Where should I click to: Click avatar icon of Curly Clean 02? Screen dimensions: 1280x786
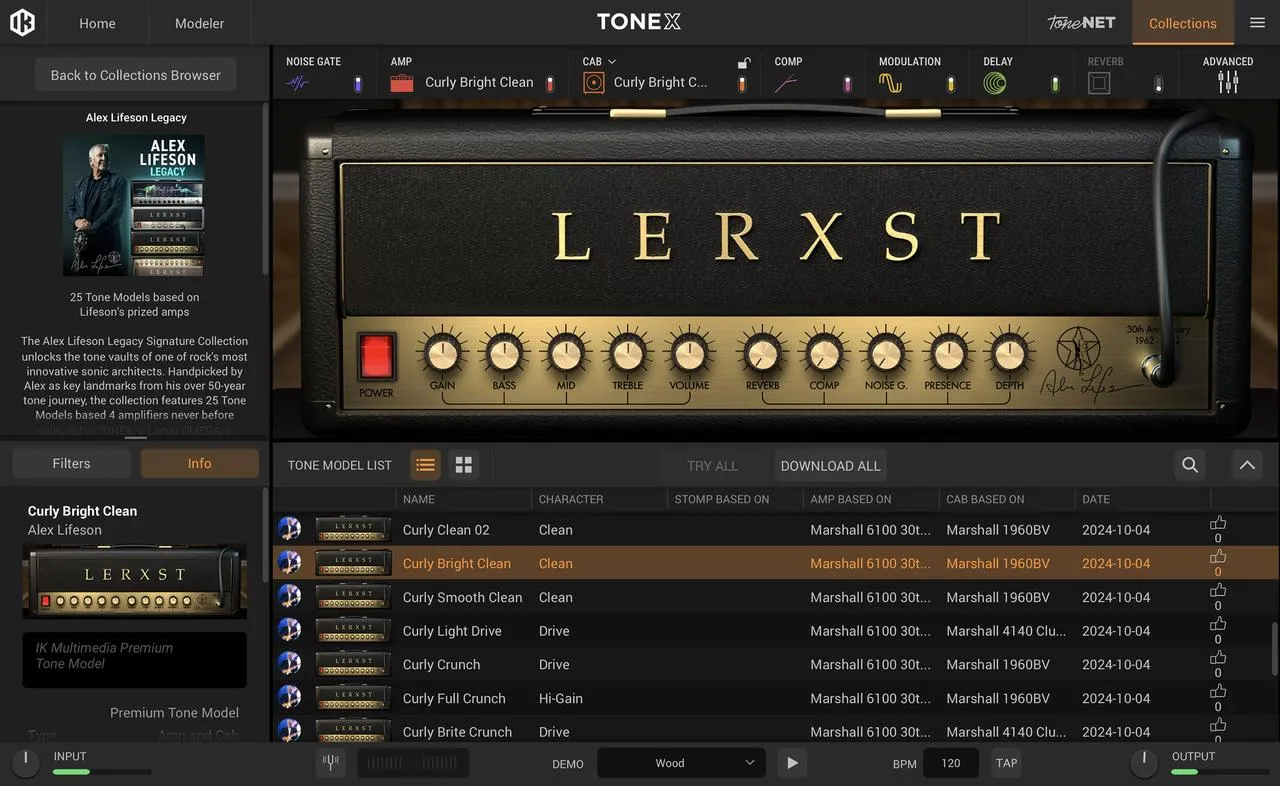tap(289, 529)
